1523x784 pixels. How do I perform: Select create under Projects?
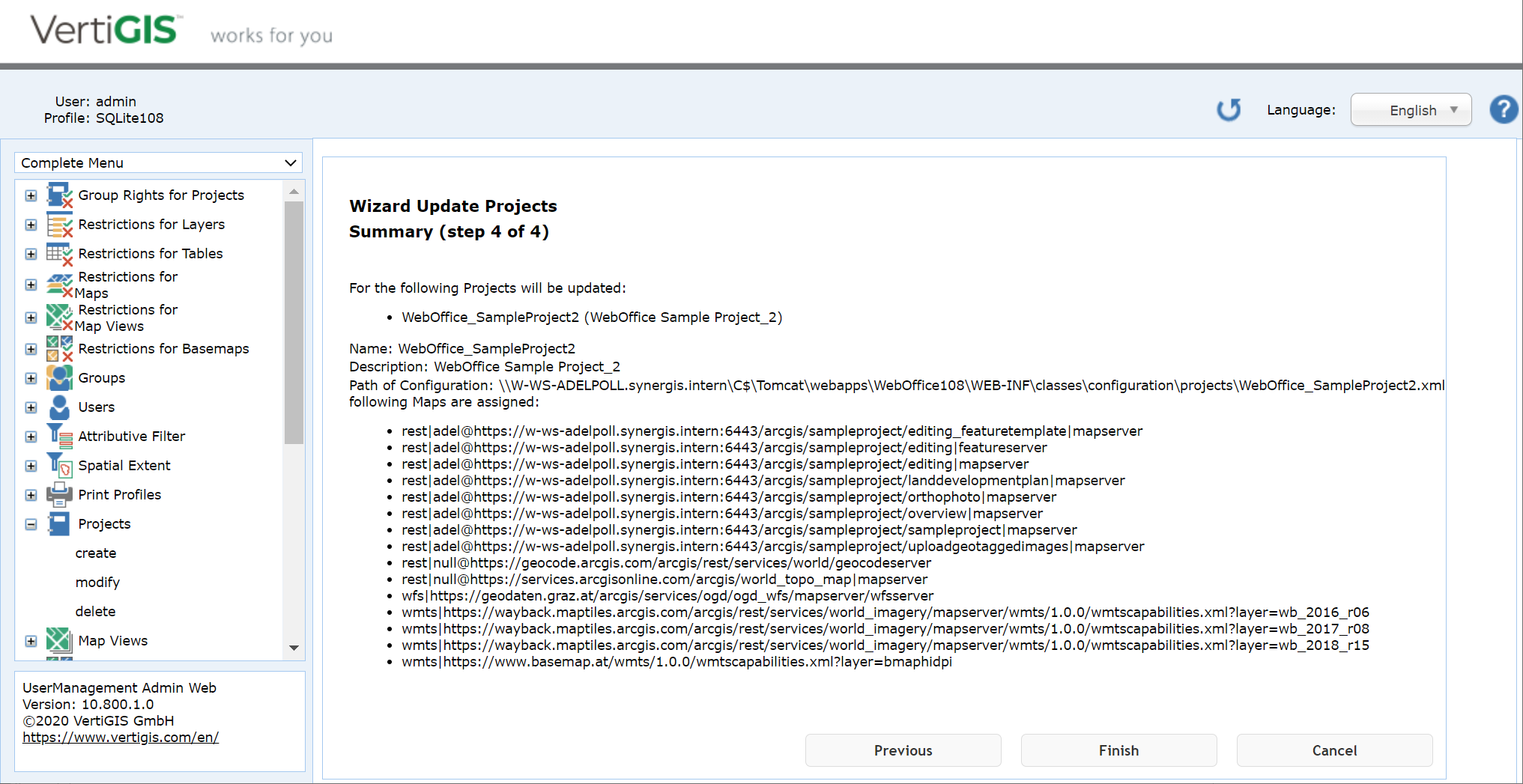coord(95,553)
